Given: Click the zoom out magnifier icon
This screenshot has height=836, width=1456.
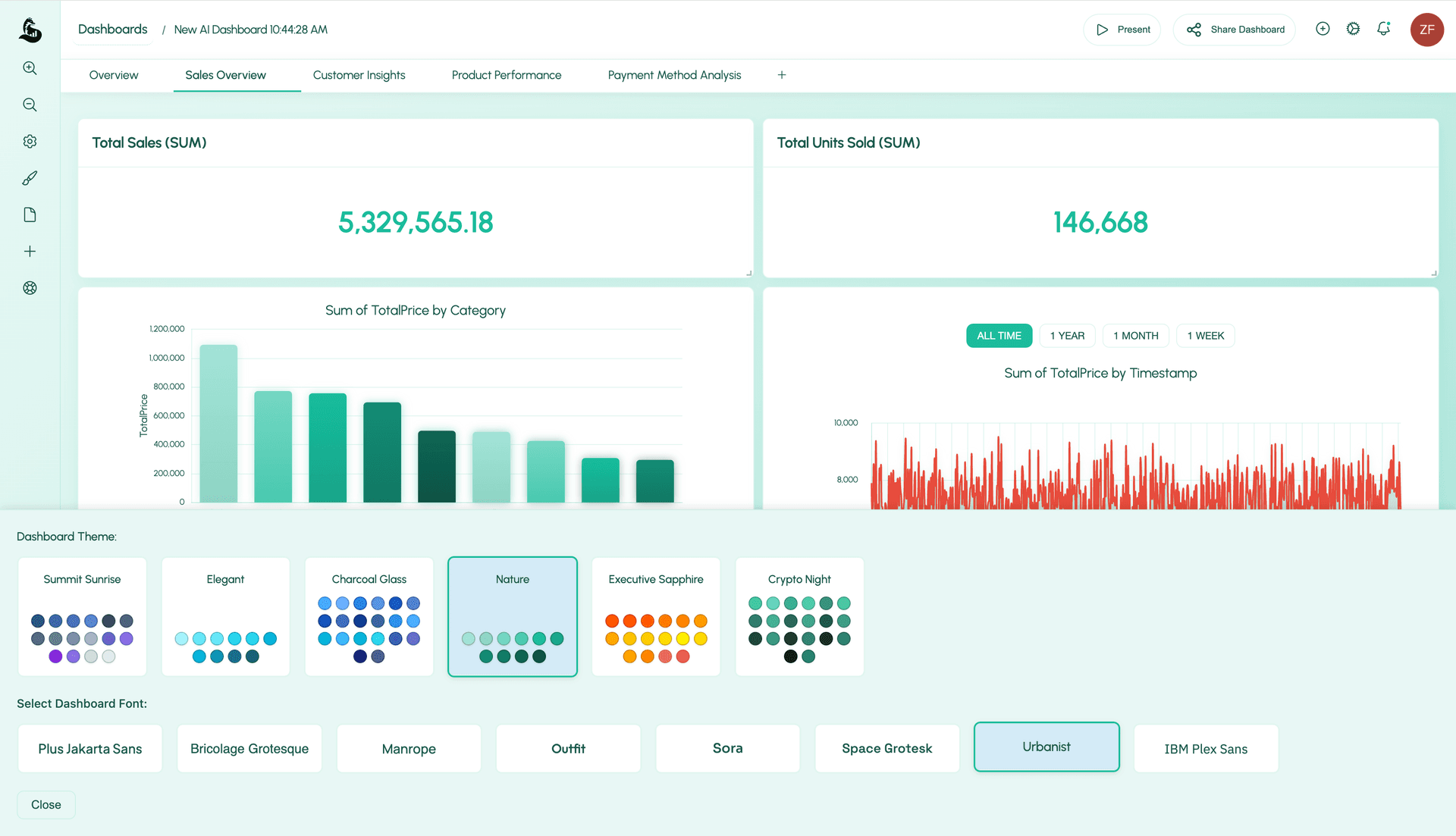Looking at the screenshot, I should coord(30,105).
